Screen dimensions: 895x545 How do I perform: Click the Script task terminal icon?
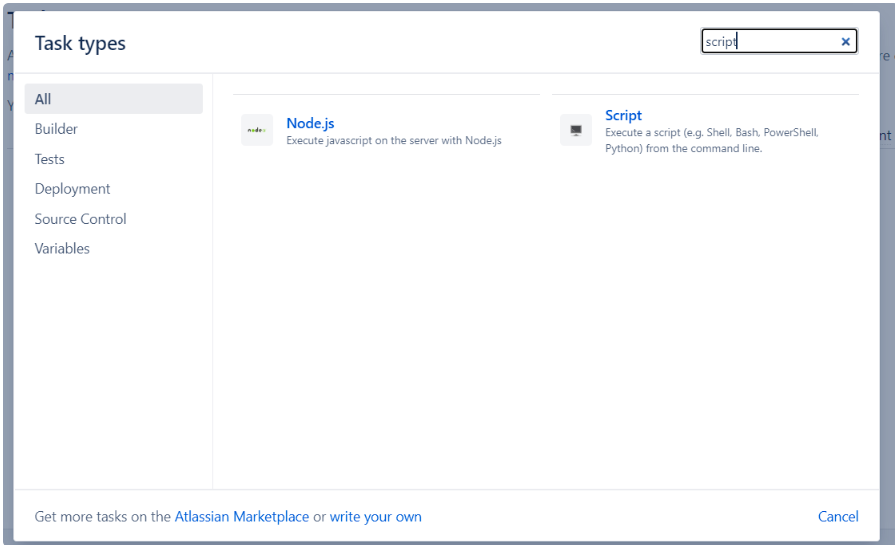click(576, 130)
